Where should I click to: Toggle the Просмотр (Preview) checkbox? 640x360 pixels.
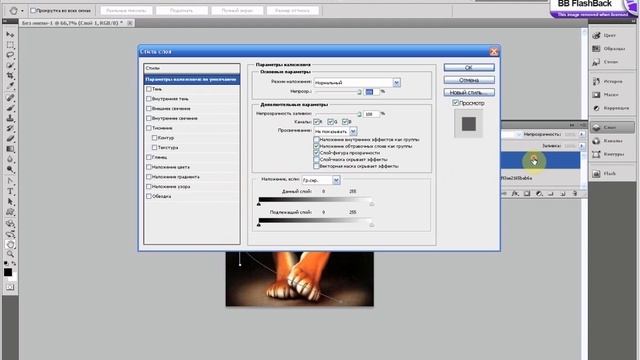(456, 103)
